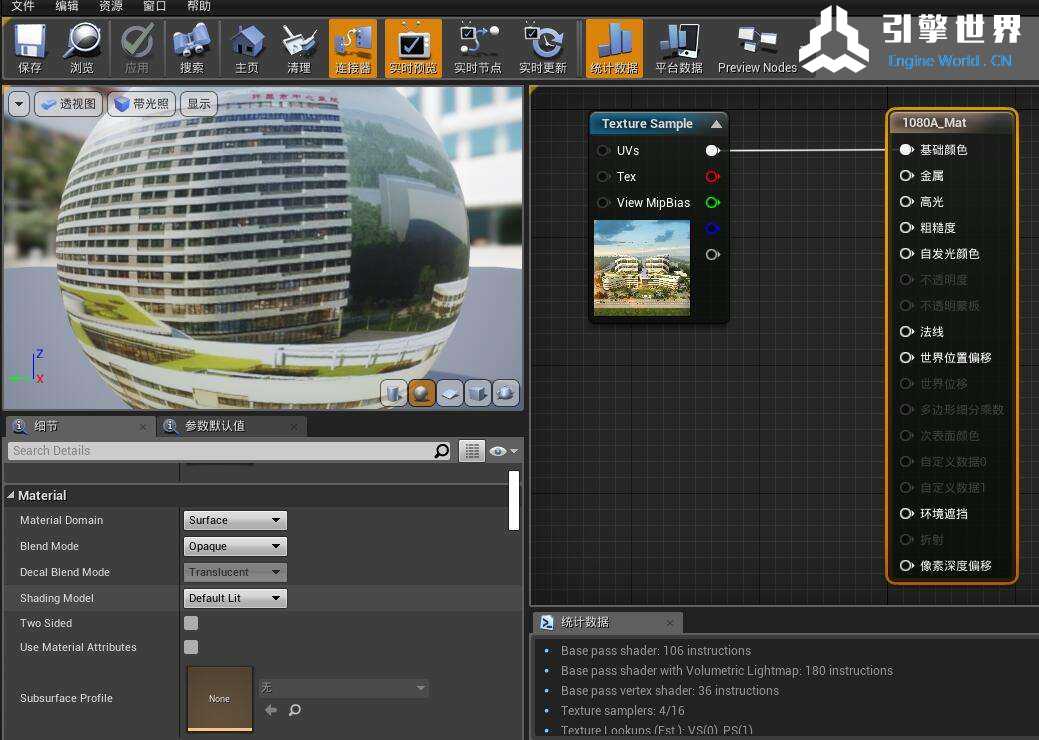This screenshot has width=1039, height=740.
Task: Toggle 实时节点 live nodes in the toolbar
Action: pos(478,48)
